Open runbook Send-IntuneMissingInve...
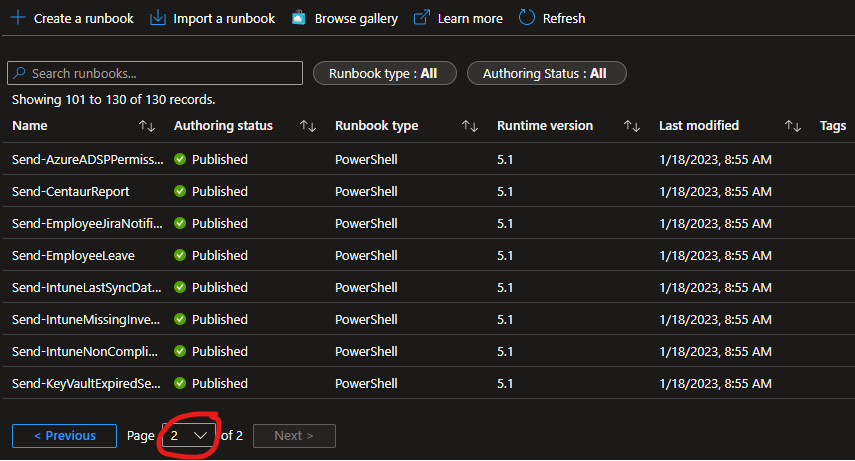 pos(86,319)
